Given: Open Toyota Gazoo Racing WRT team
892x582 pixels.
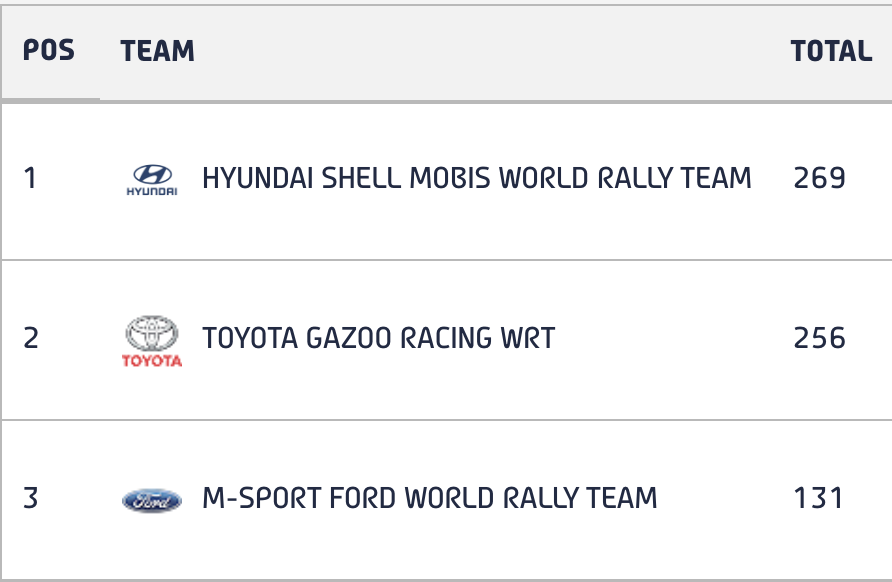Looking at the screenshot, I should pyautogui.click(x=379, y=338).
